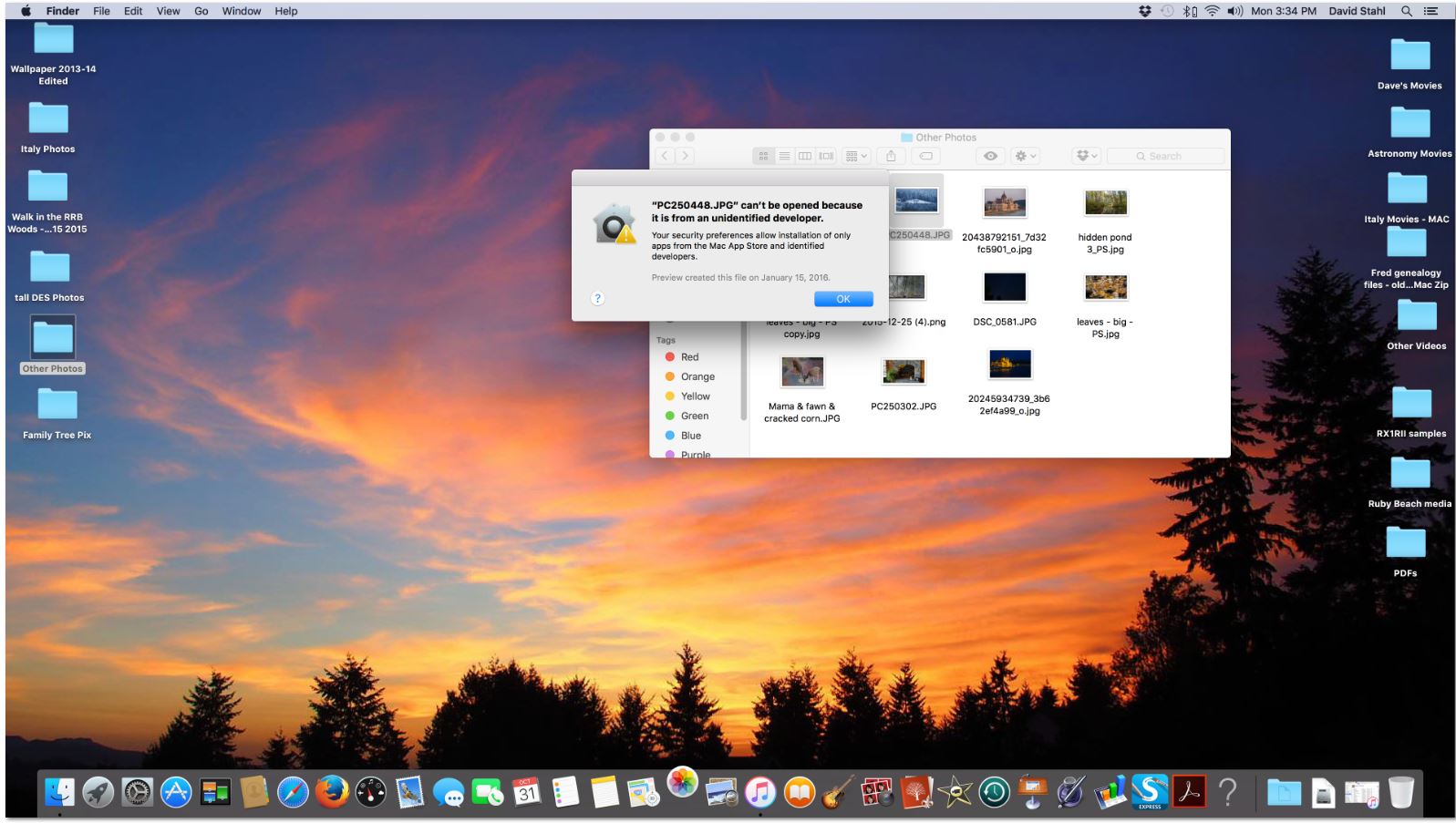Click the Finder search field
This screenshot has width=1456, height=823.
click(x=1167, y=156)
